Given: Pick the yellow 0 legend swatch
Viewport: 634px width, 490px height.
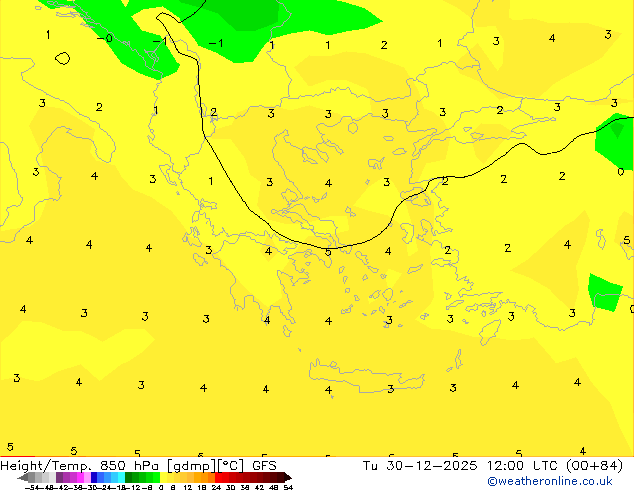Looking at the screenshot, I should (163, 478).
